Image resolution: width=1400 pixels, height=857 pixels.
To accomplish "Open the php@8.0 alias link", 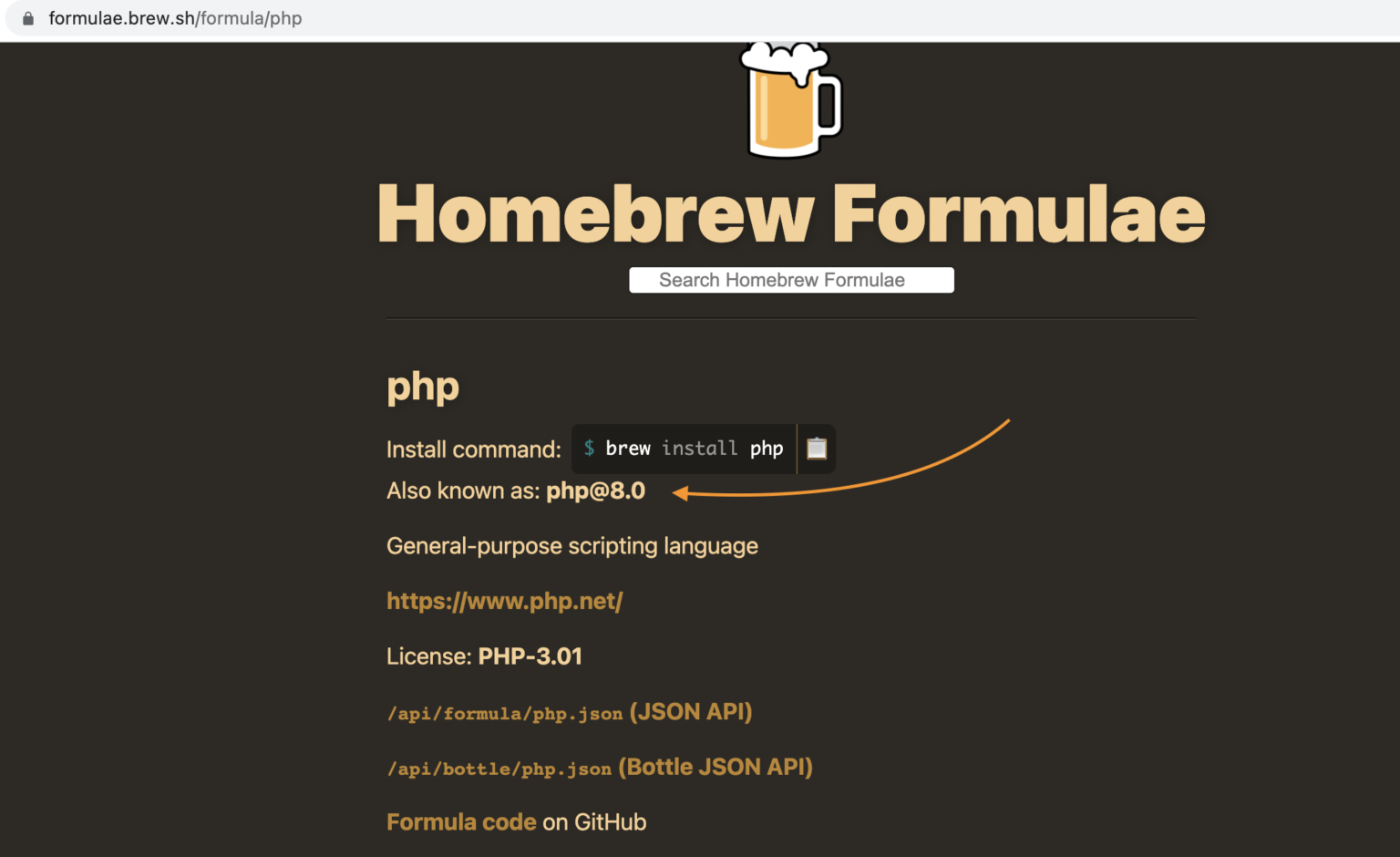I will coord(594,490).
